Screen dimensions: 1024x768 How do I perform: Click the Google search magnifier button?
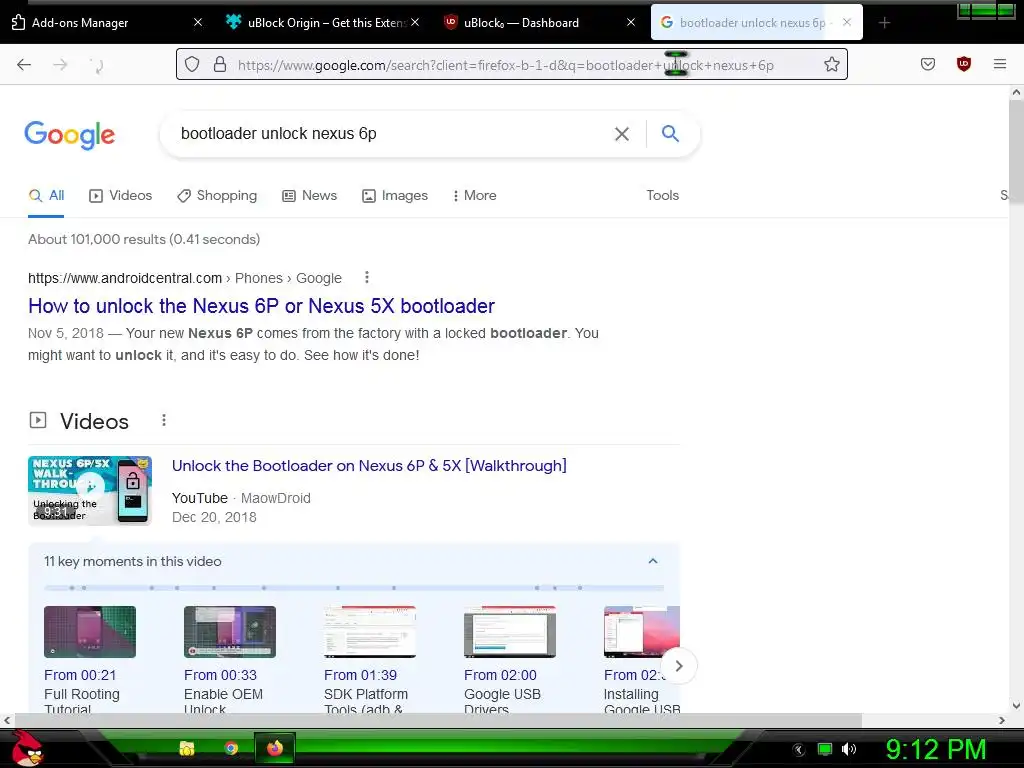[670, 134]
